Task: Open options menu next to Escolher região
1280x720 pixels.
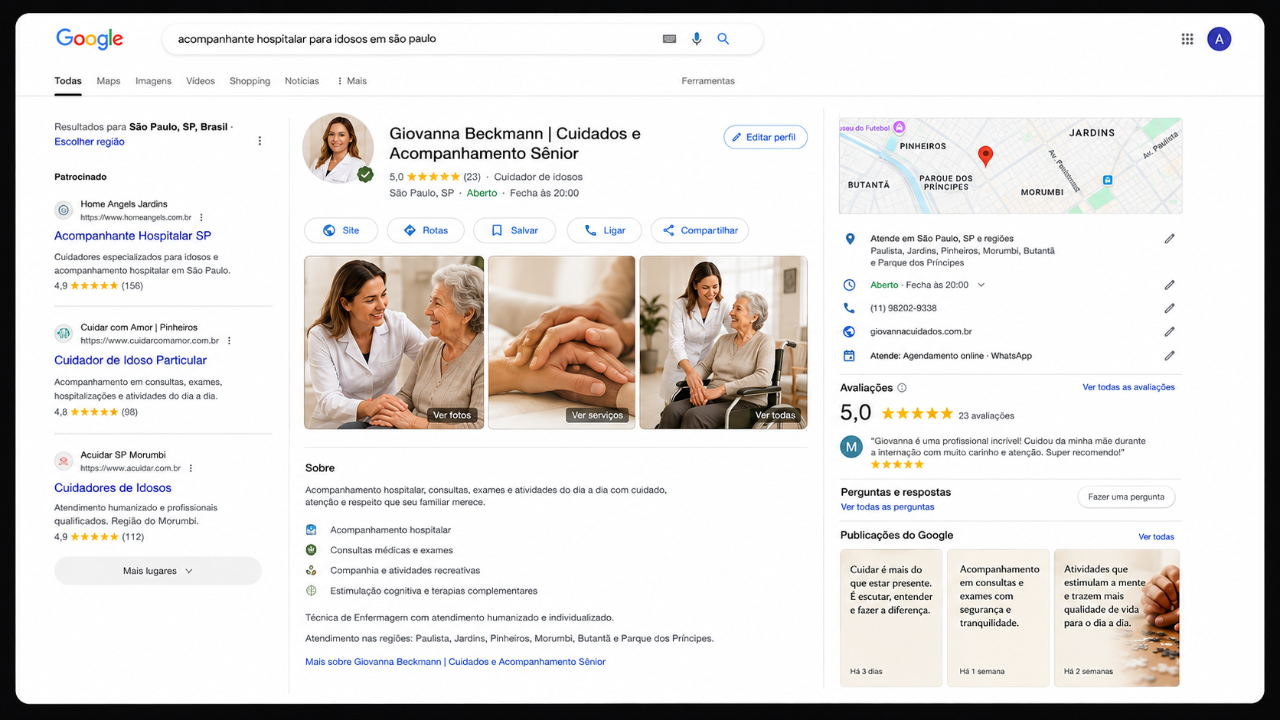Action: click(x=260, y=141)
